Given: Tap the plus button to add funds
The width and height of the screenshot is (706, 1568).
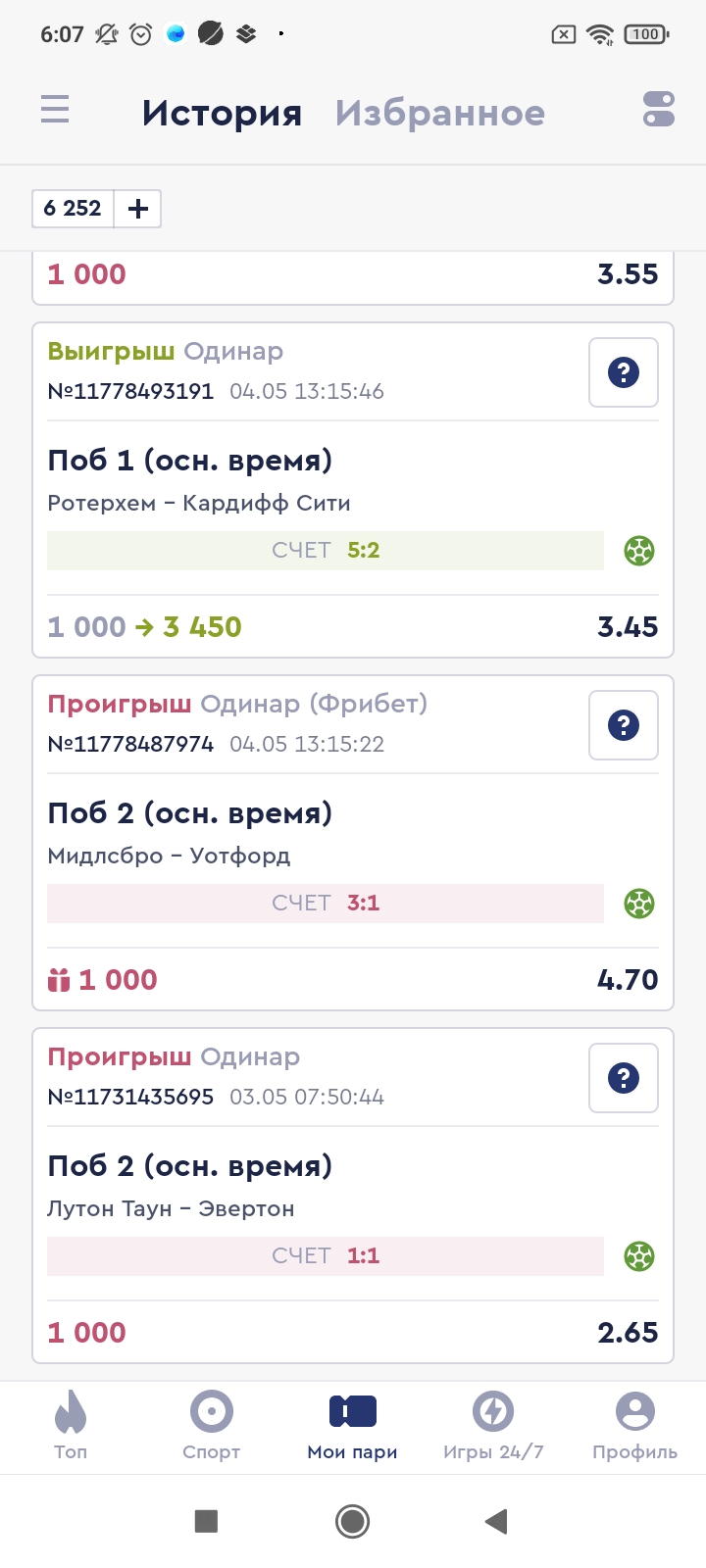Looking at the screenshot, I should (138, 209).
